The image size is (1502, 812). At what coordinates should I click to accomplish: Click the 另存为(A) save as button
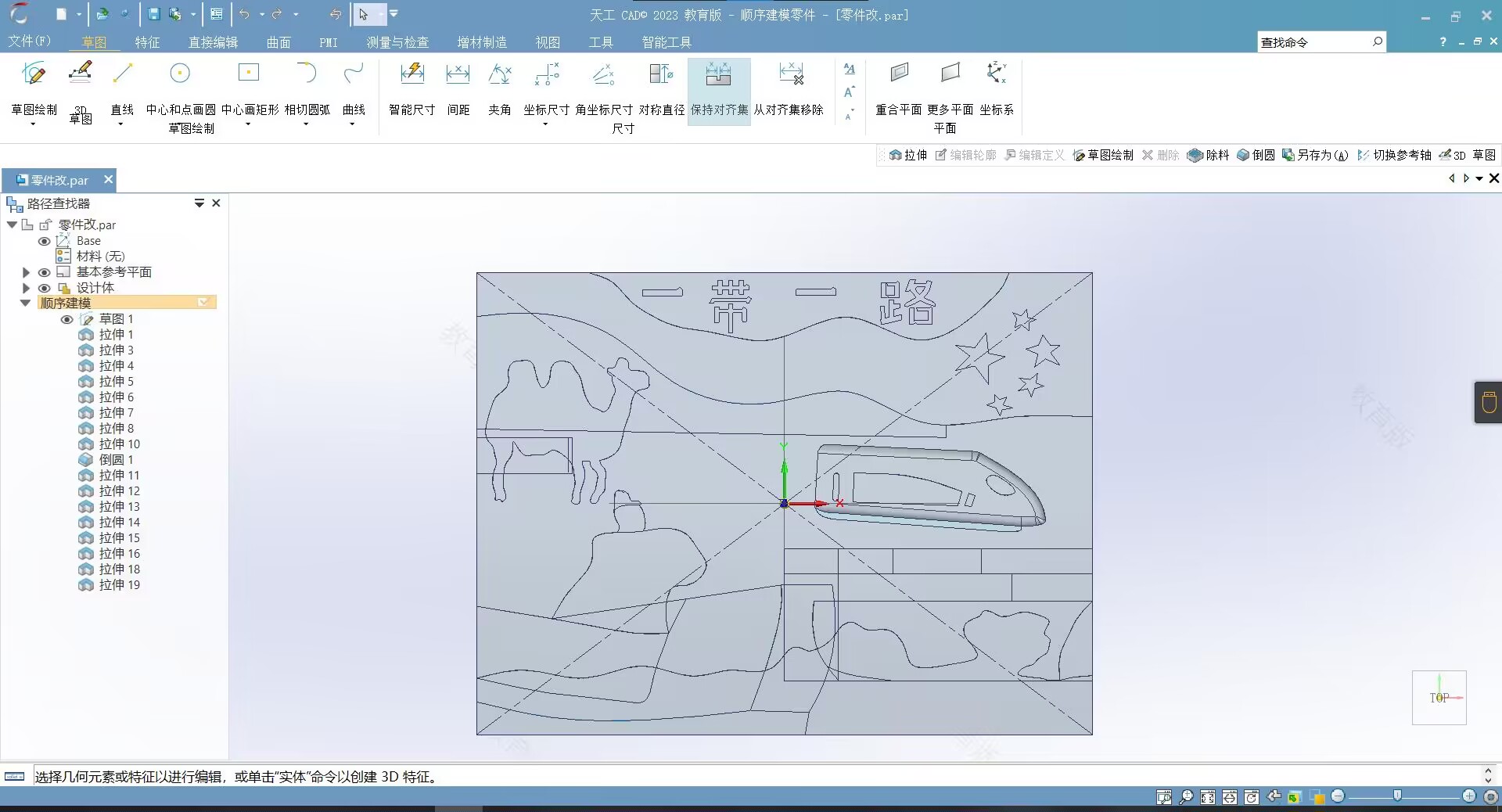[1315, 155]
